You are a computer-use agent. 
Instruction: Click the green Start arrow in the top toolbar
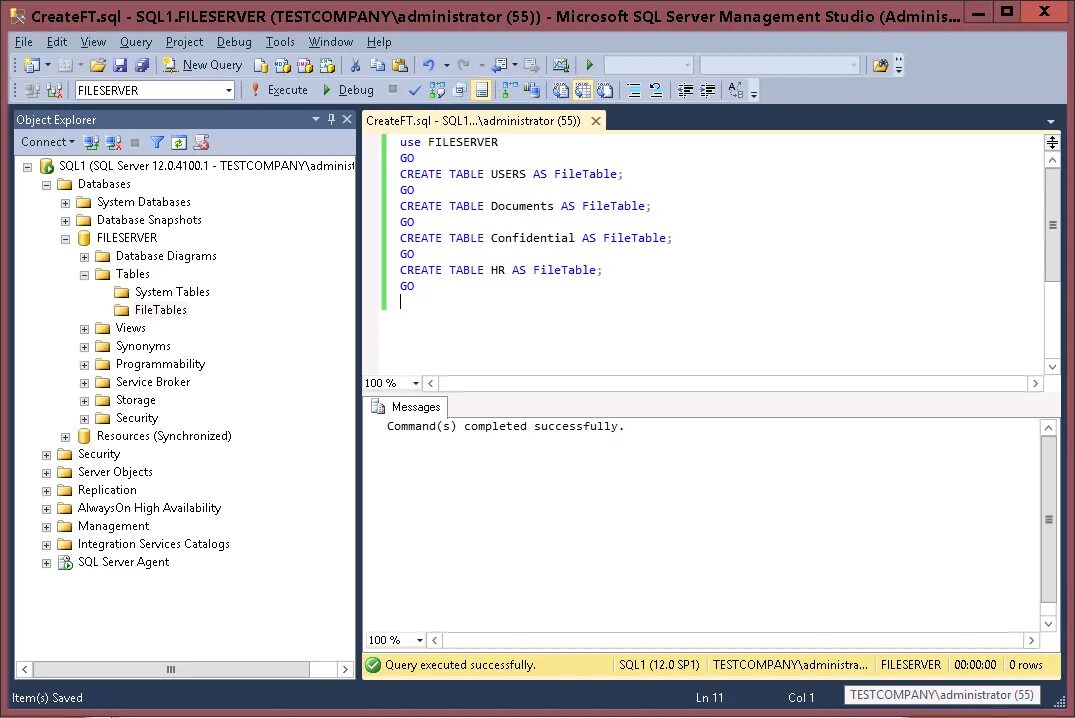pyautogui.click(x=590, y=65)
